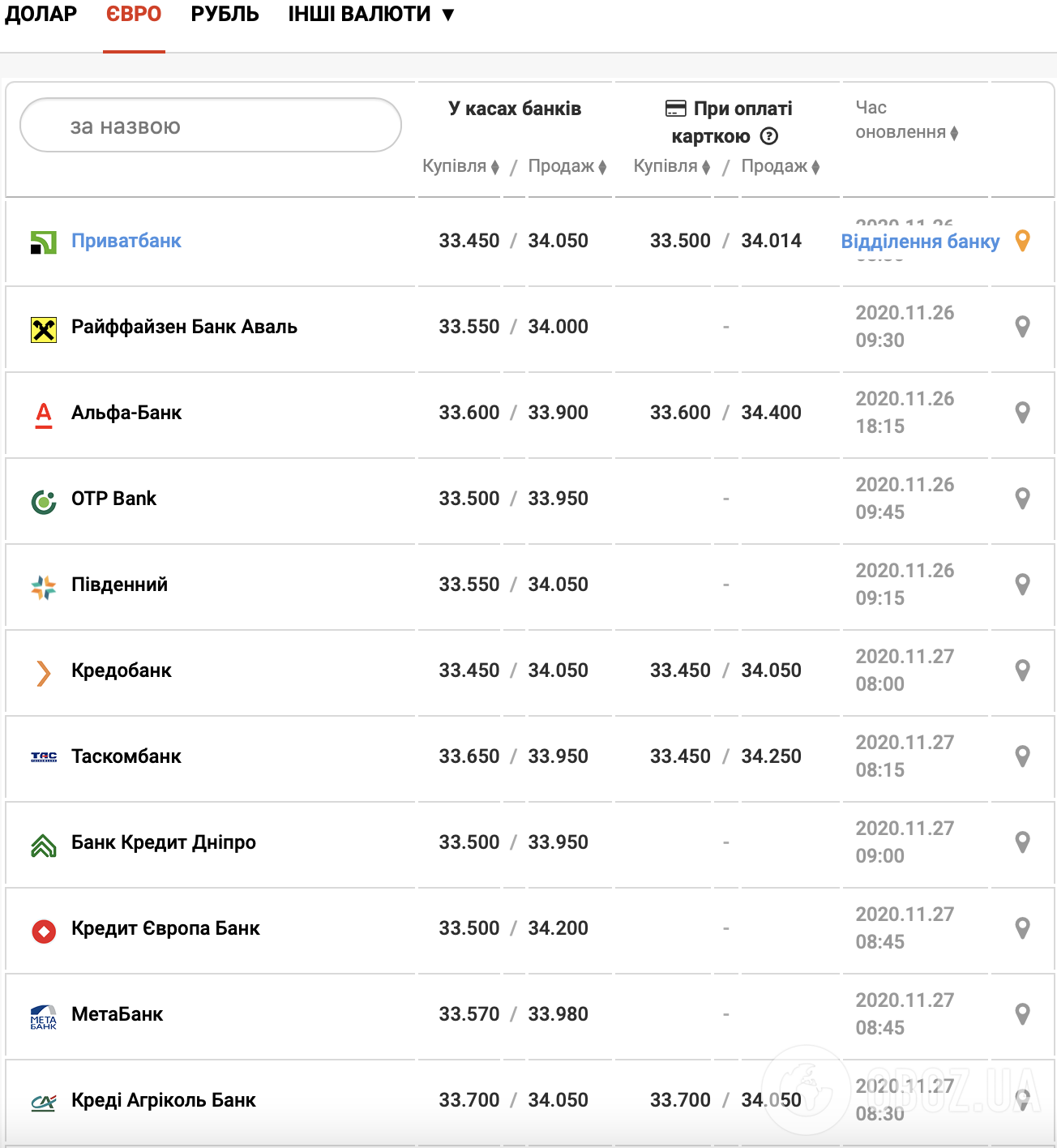Open map pin for Кредит Європа Банк
The width and height of the screenshot is (1057, 1148).
pyautogui.click(x=1023, y=928)
